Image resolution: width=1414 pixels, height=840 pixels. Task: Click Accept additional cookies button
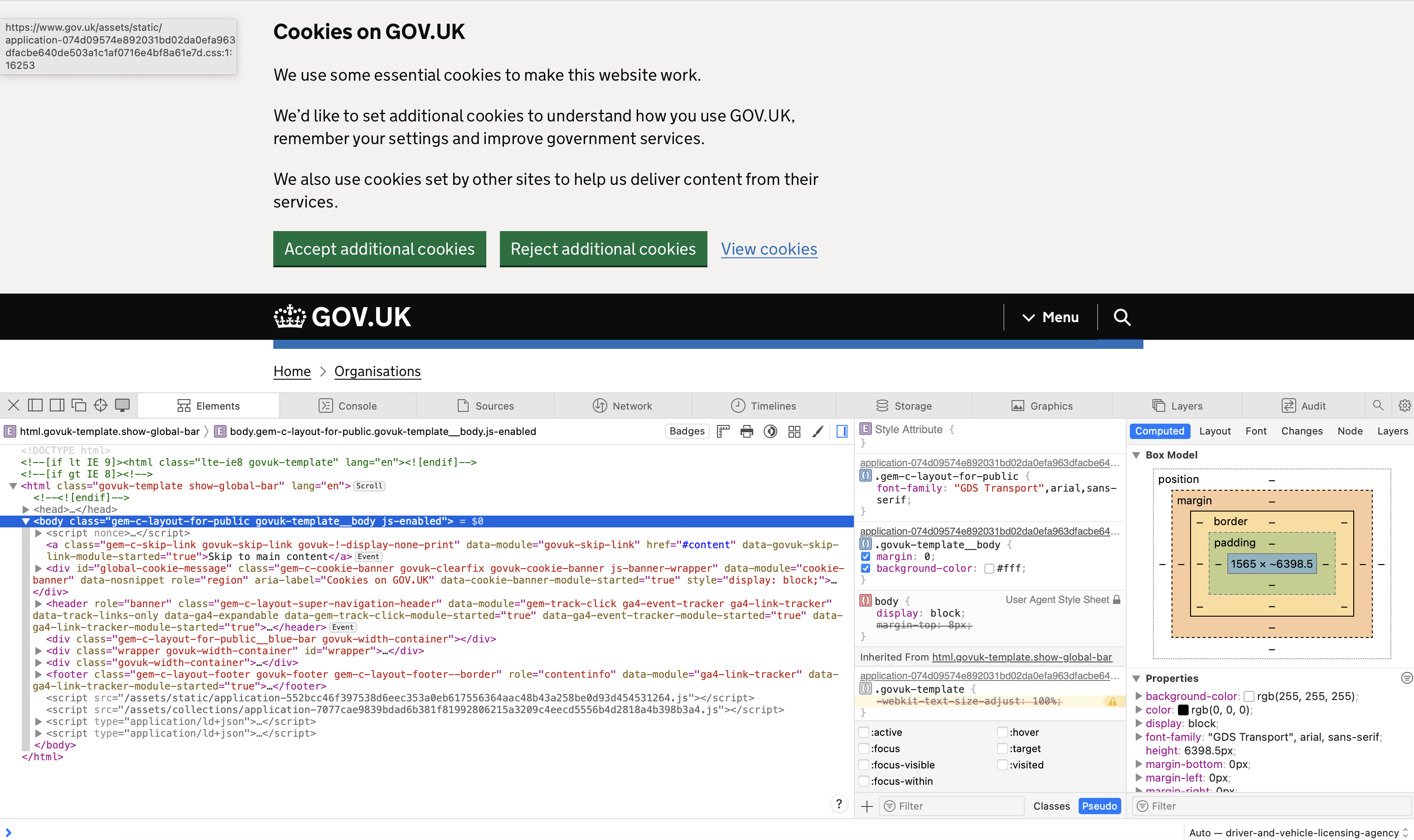click(379, 248)
